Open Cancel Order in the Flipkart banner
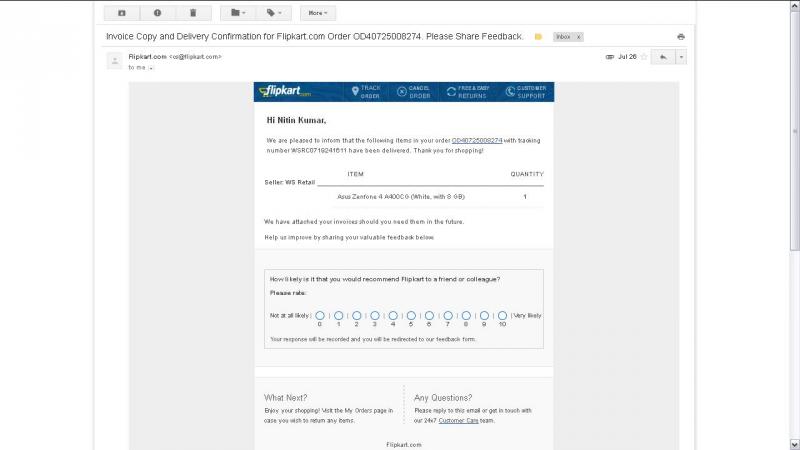800x450 pixels. click(x=414, y=92)
